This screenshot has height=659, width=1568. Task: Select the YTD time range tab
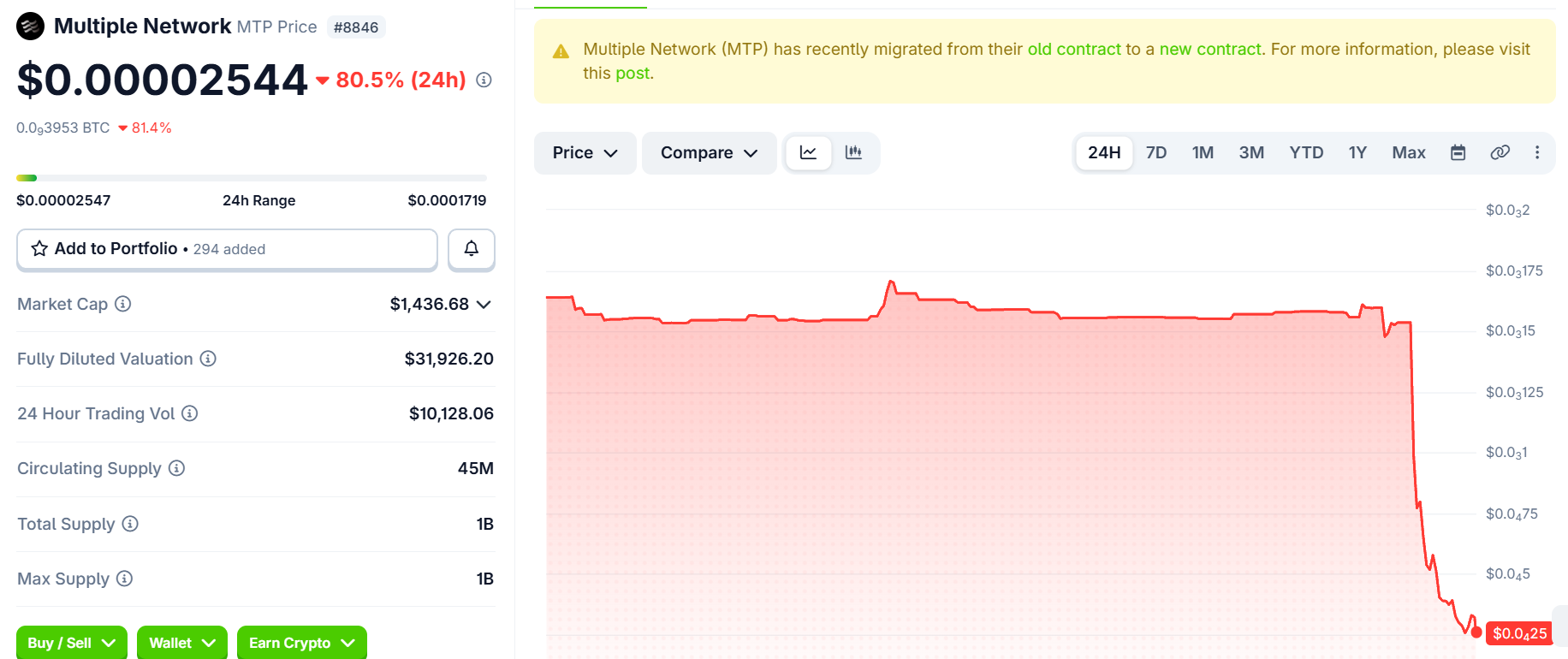(x=1306, y=153)
